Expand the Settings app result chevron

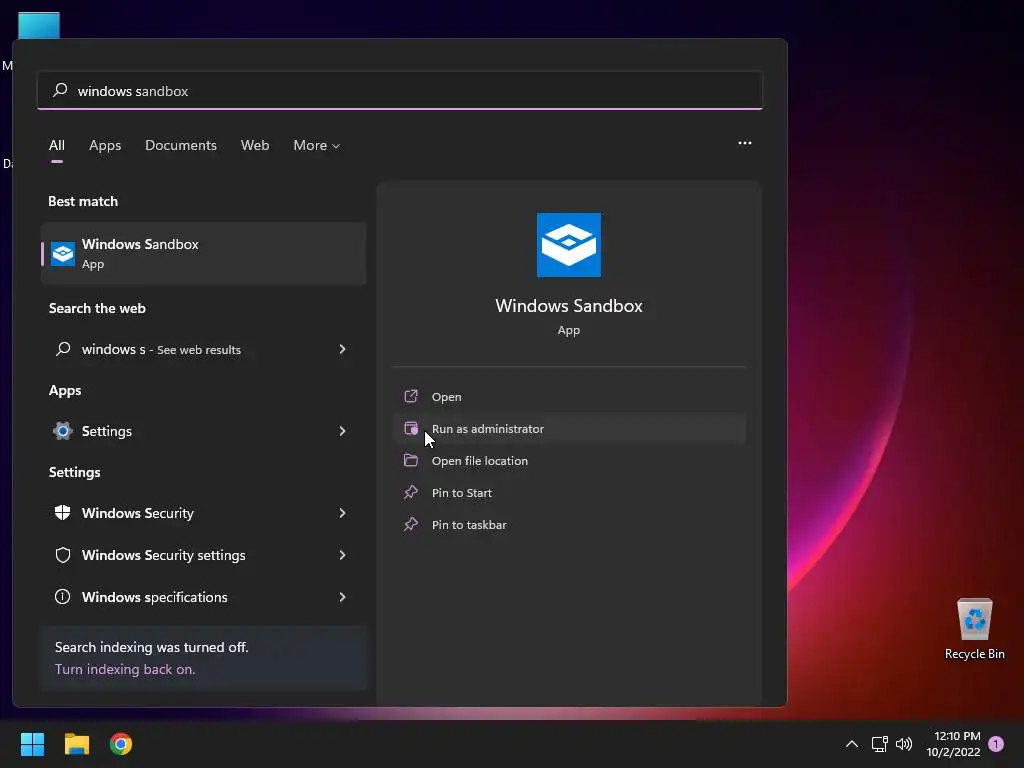click(x=342, y=431)
